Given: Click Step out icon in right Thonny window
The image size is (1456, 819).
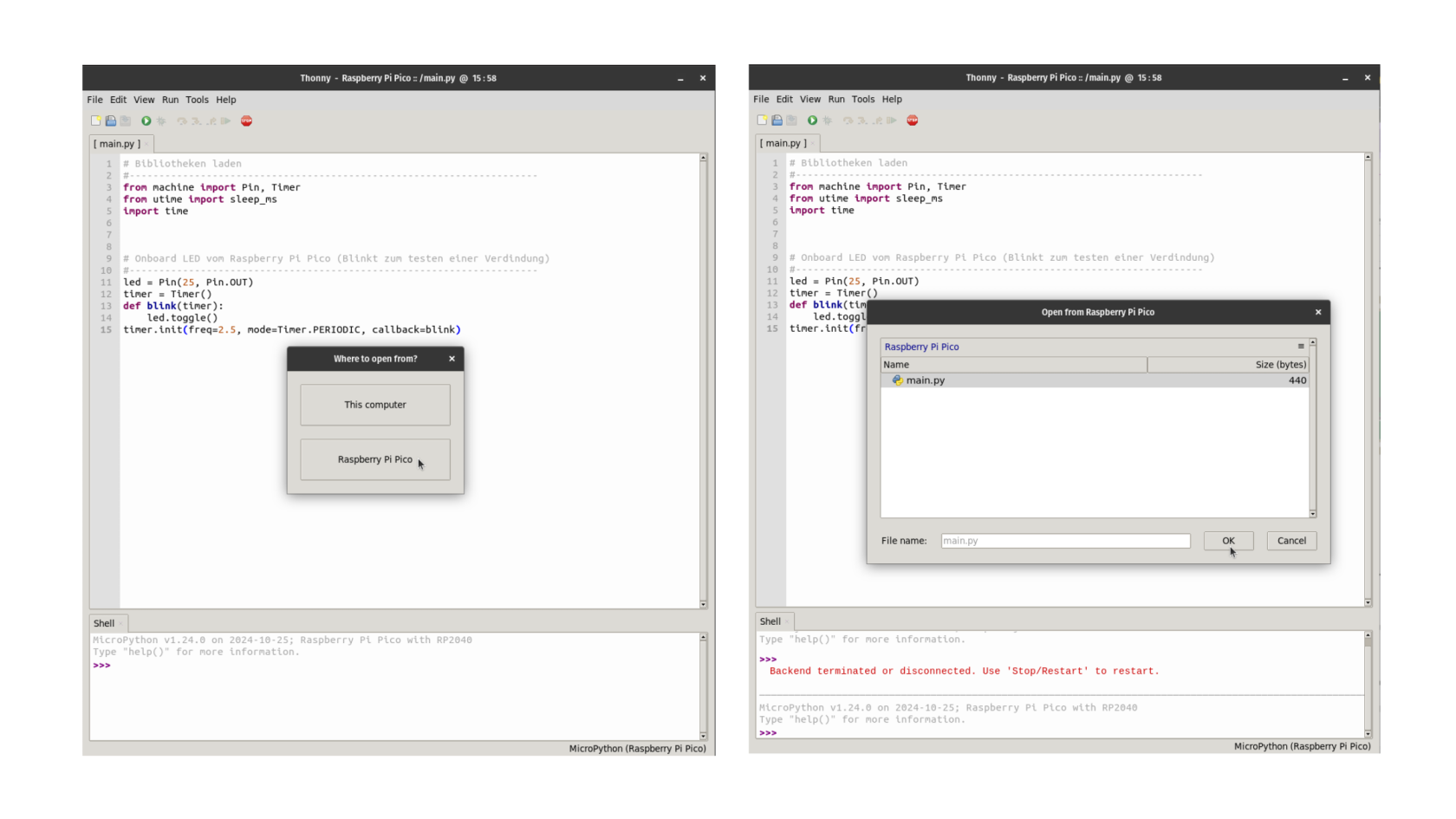Looking at the screenshot, I should click(877, 120).
